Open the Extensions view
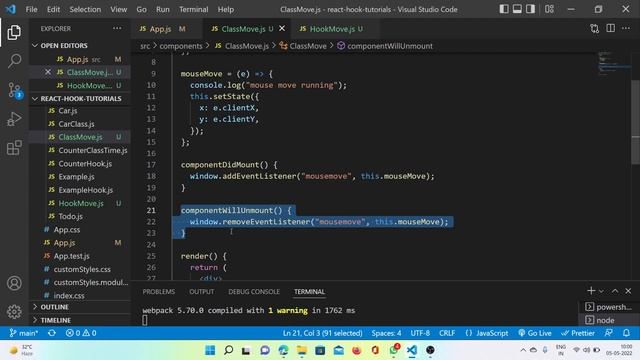Image resolution: width=640 pixels, height=360 pixels. pyautogui.click(x=14, y=148)
